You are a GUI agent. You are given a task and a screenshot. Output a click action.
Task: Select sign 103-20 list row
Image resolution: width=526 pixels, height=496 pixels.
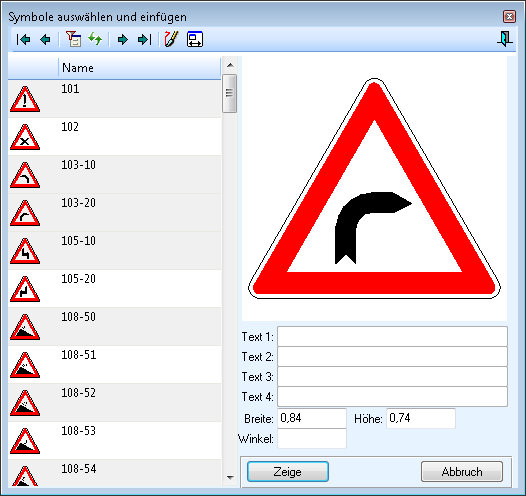(114, 213)
